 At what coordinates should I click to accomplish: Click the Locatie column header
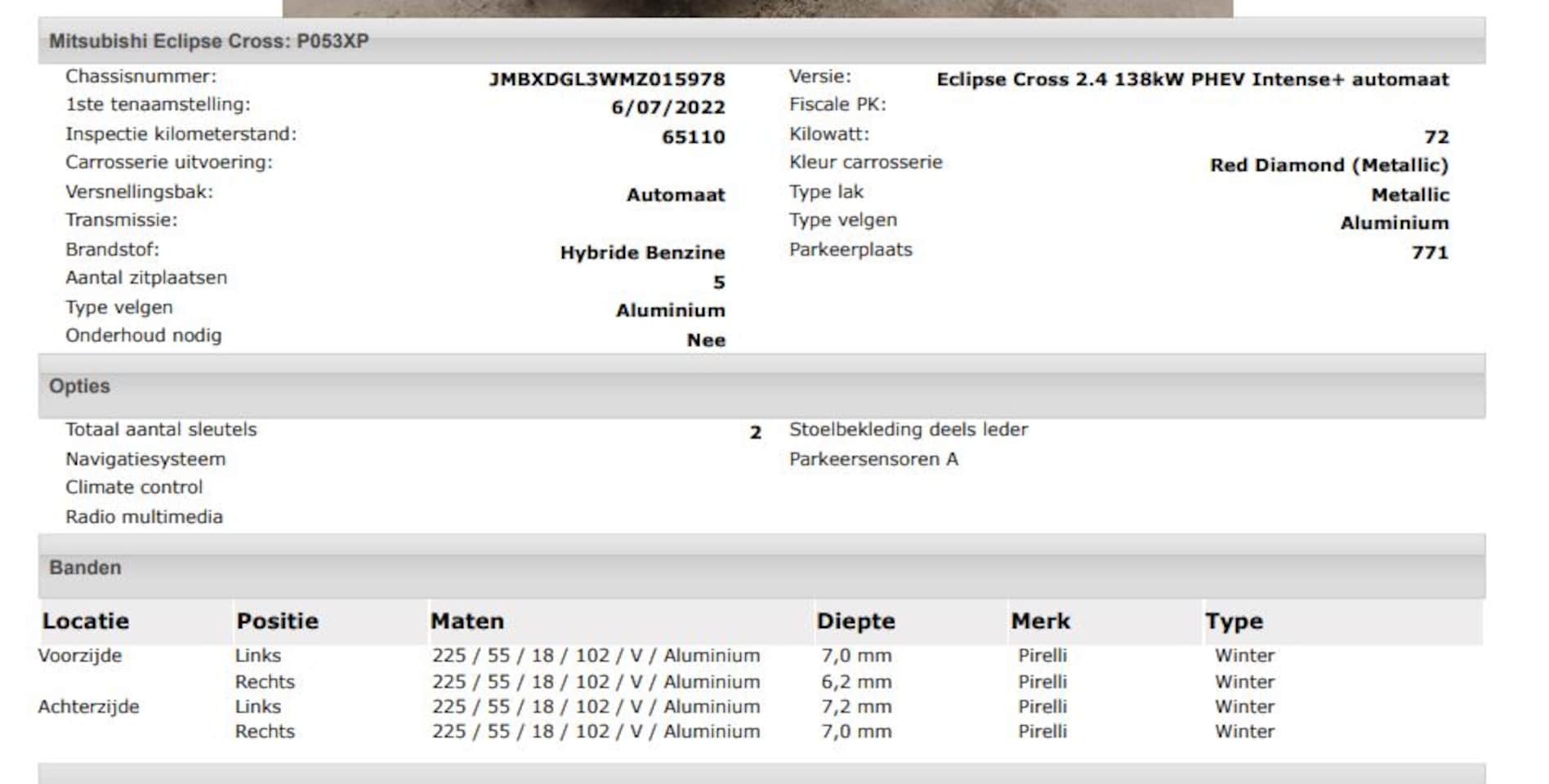(86, 621)
